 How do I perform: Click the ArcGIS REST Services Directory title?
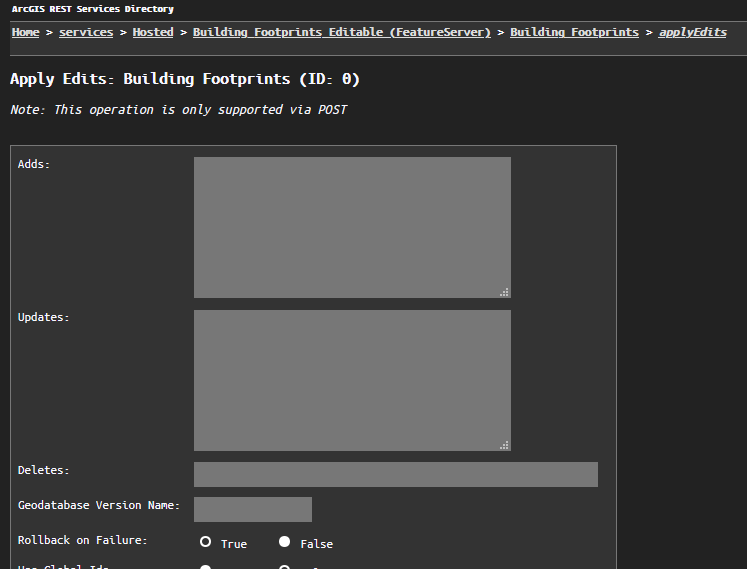(x=93, y=9)
